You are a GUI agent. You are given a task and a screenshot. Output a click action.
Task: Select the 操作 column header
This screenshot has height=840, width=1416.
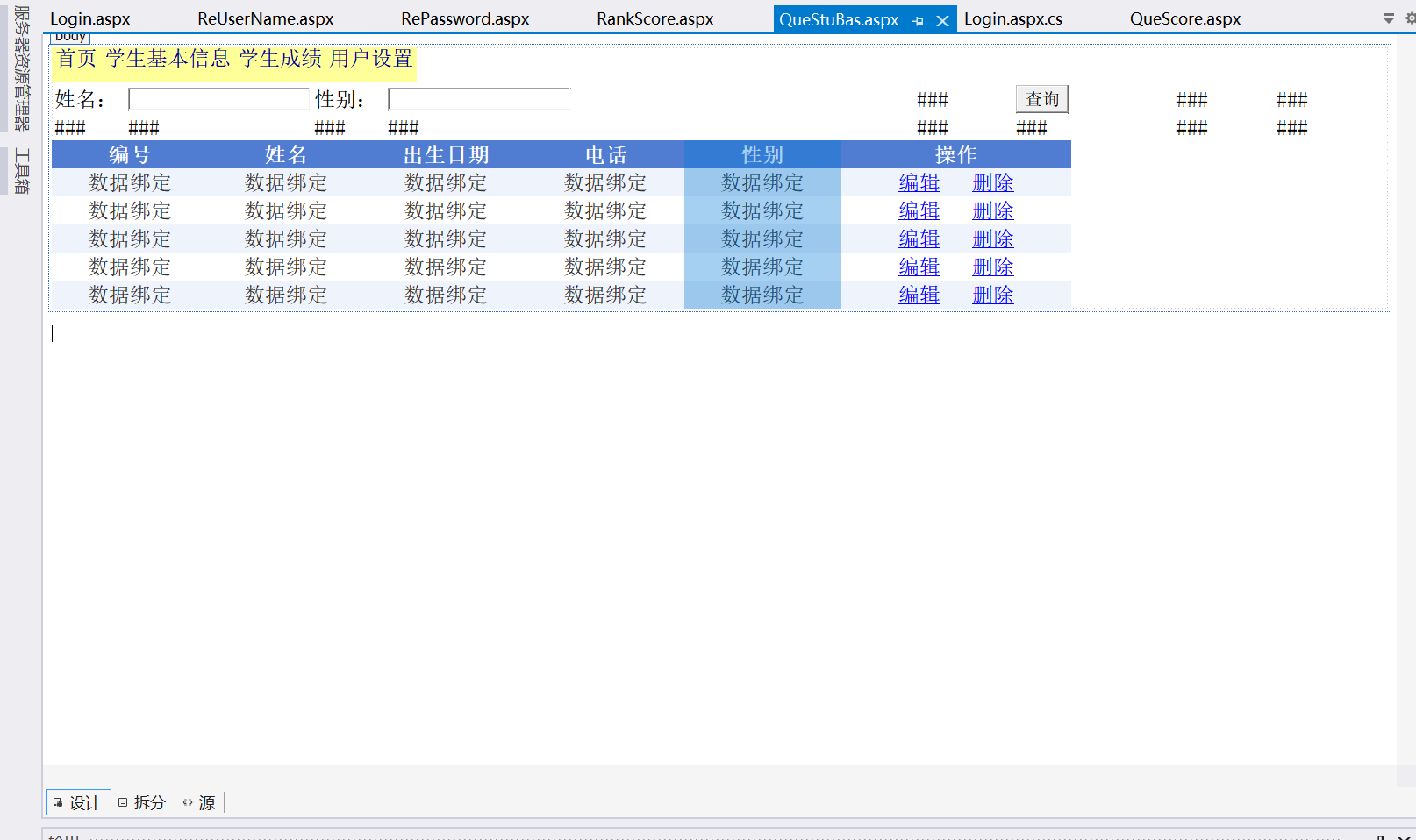956,154
